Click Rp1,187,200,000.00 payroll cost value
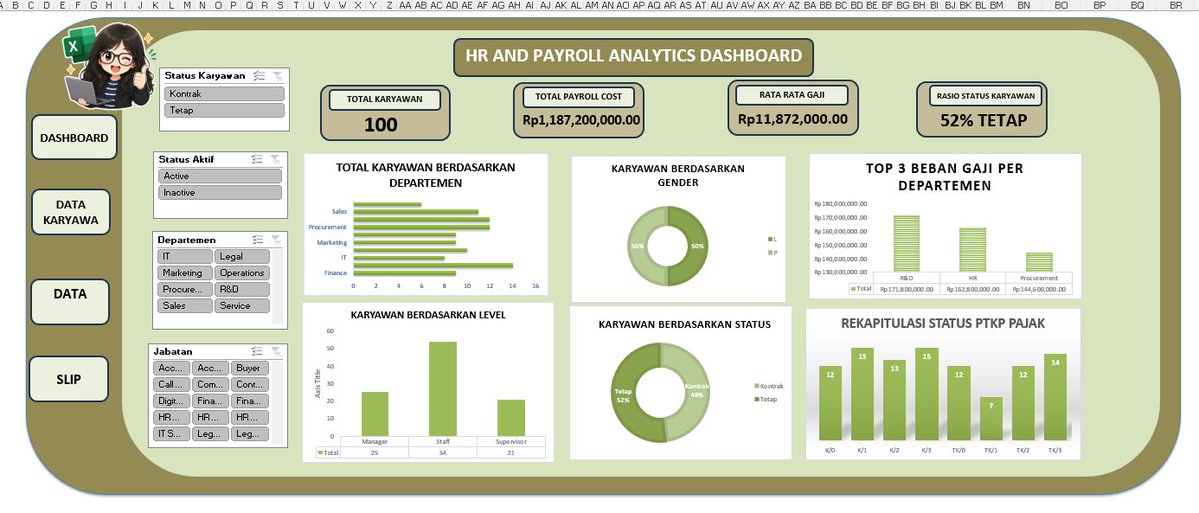Viewport: 1199px width, 513px height. coord(581,120)
